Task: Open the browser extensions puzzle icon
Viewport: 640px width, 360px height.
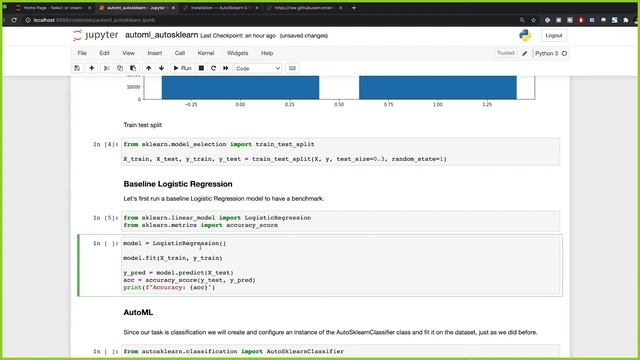Action: point(625,20)
